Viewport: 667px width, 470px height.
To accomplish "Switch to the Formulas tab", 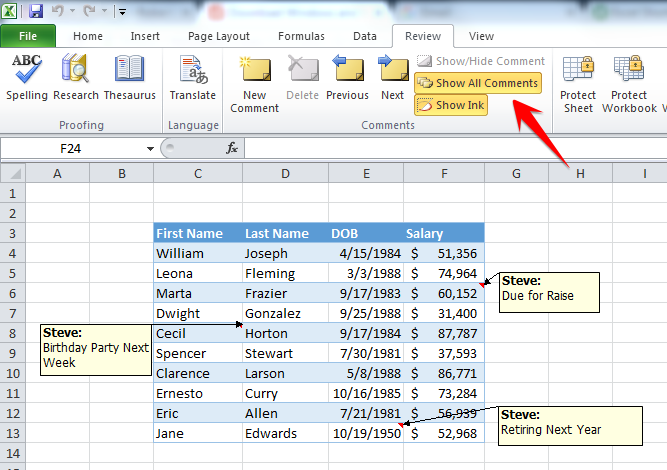I will pyautogui.click(x=301, y=36).
